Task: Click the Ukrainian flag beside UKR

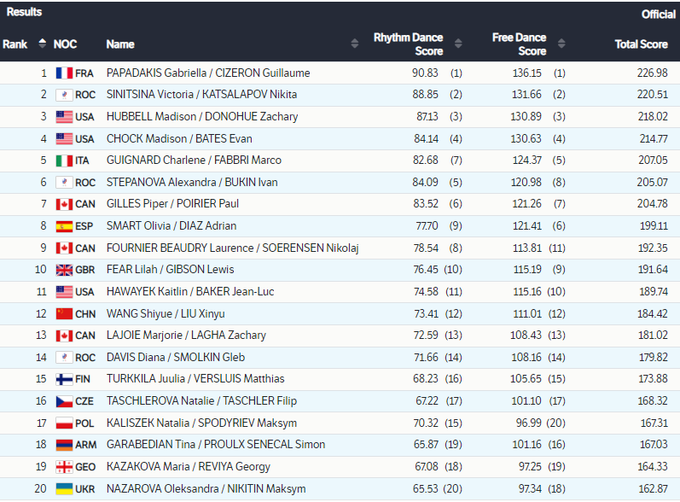Action: [65, 488]
